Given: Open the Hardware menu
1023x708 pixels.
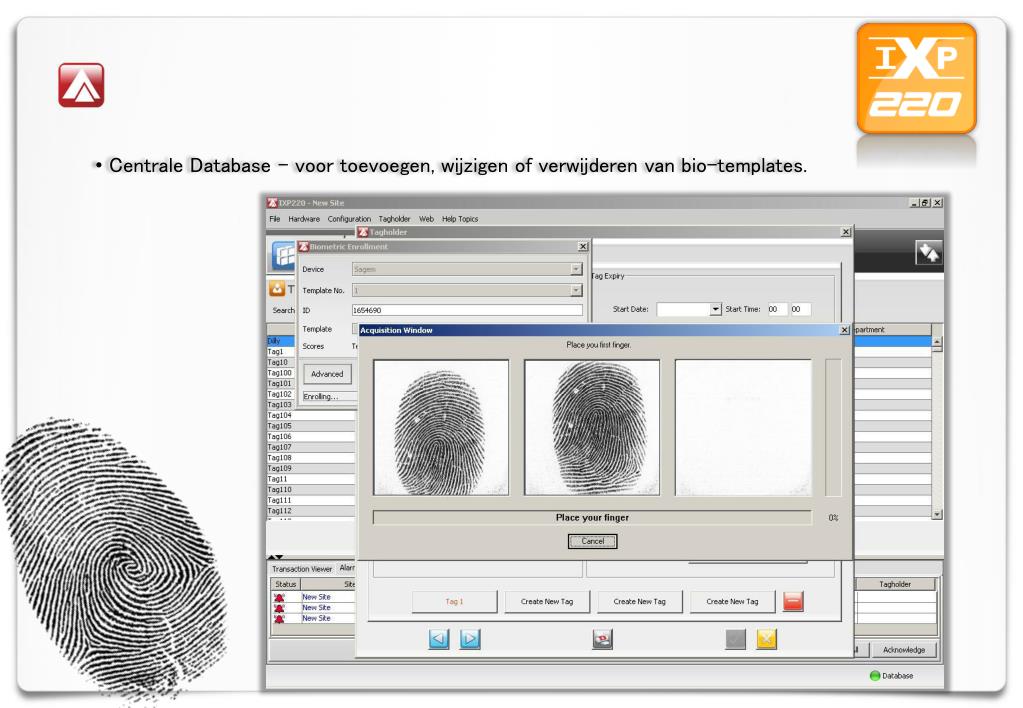Looking at the screenshot, I should pos(304,219).
